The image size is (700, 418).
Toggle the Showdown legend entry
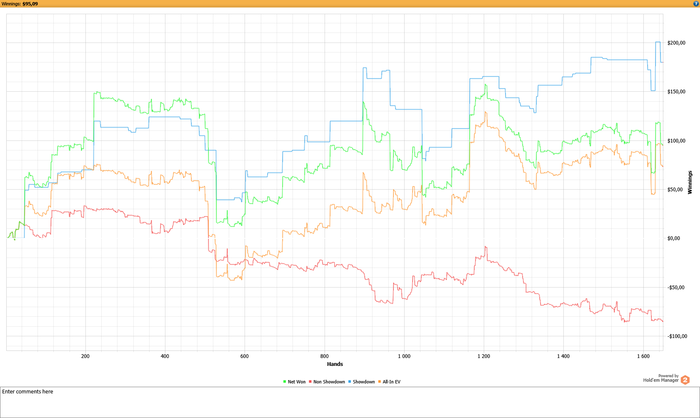362,382
